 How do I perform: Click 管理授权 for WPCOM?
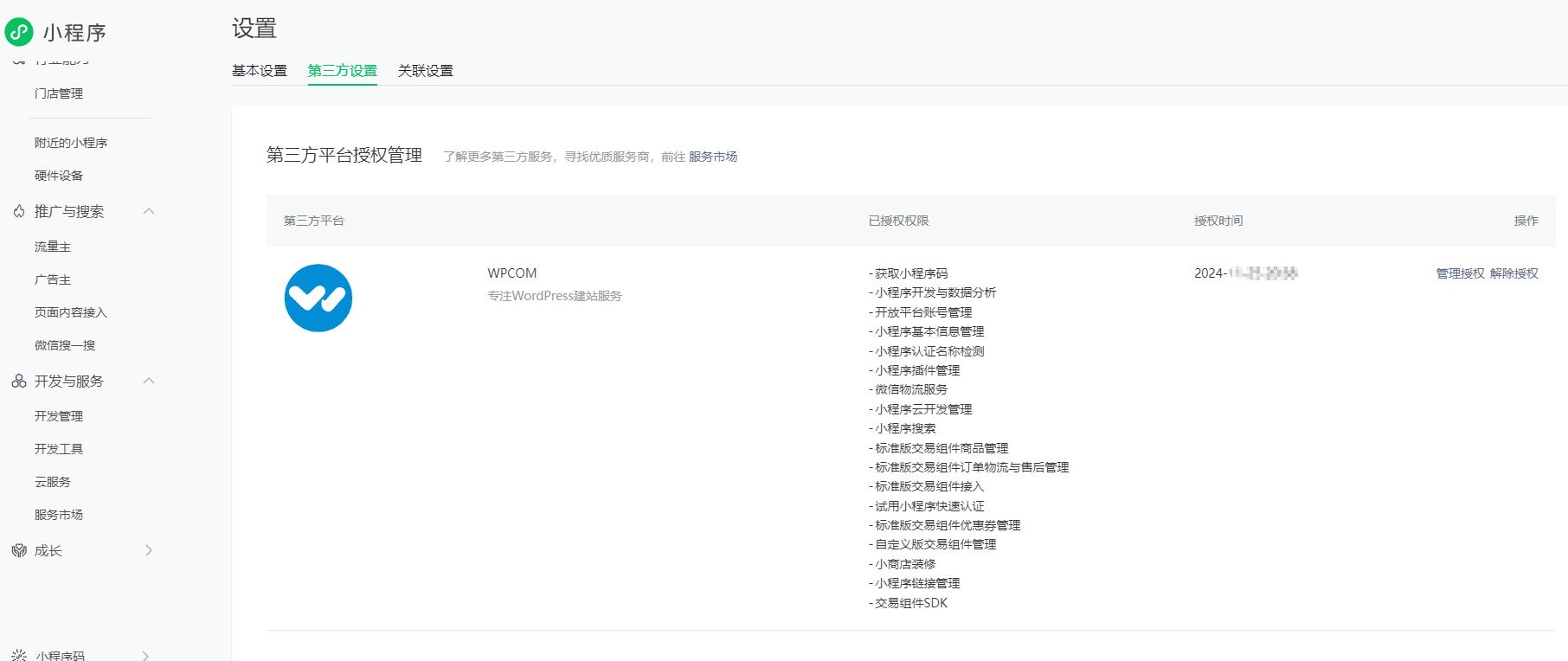click(x=1461, y=273)
